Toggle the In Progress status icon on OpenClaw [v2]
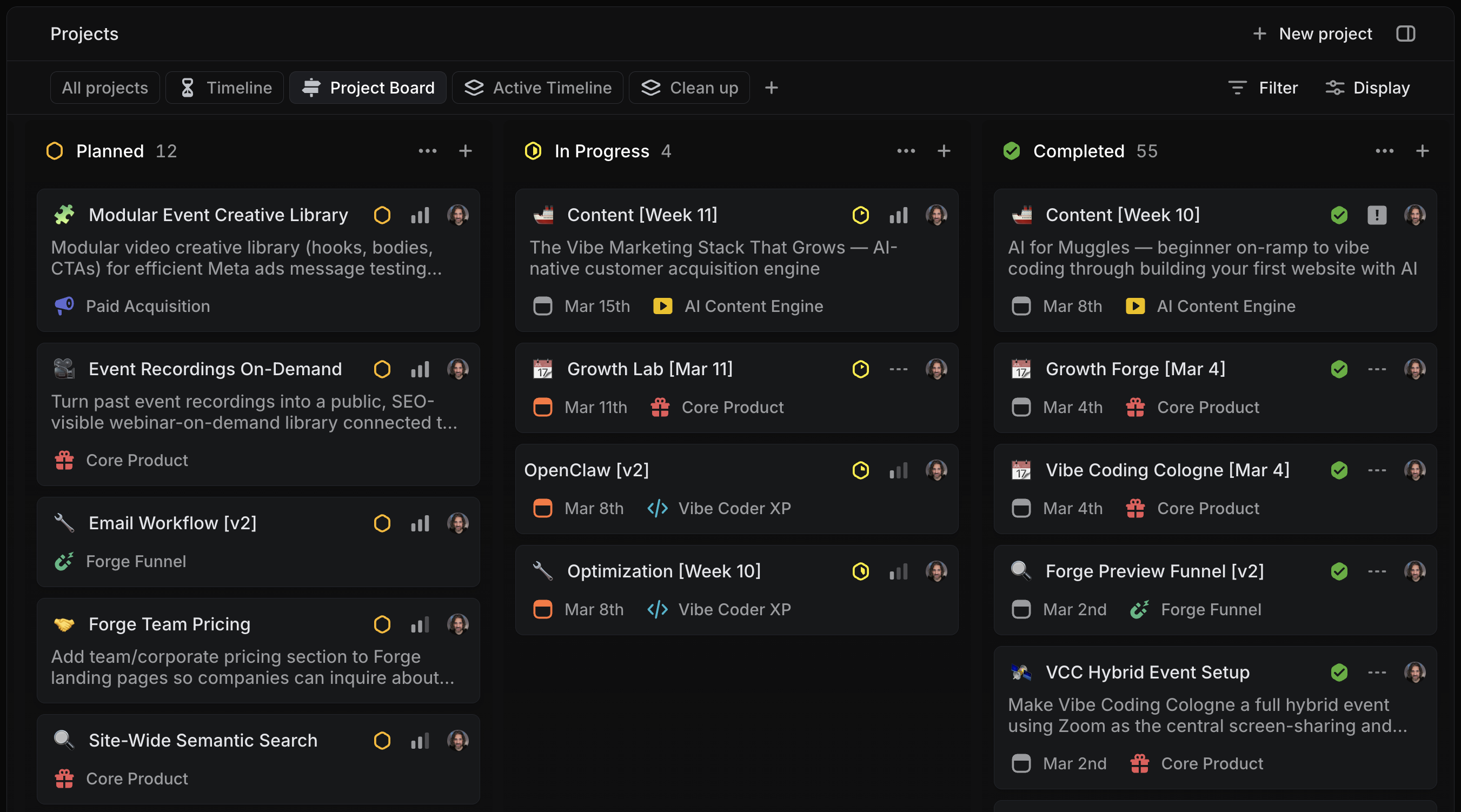Image resolution: width=1461 pixels, height=812 pixels. click(861, 470)
